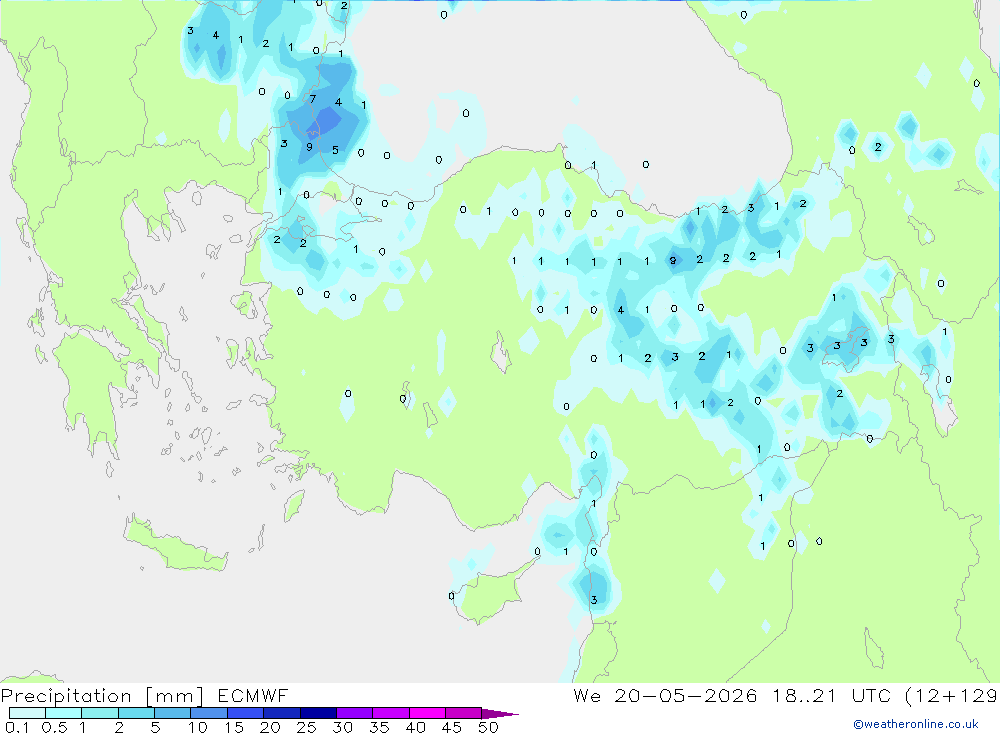The image size is (1000, 733).
Task: Select the 5–10 mm legend color swatch
Action: [x=173, y=713]
